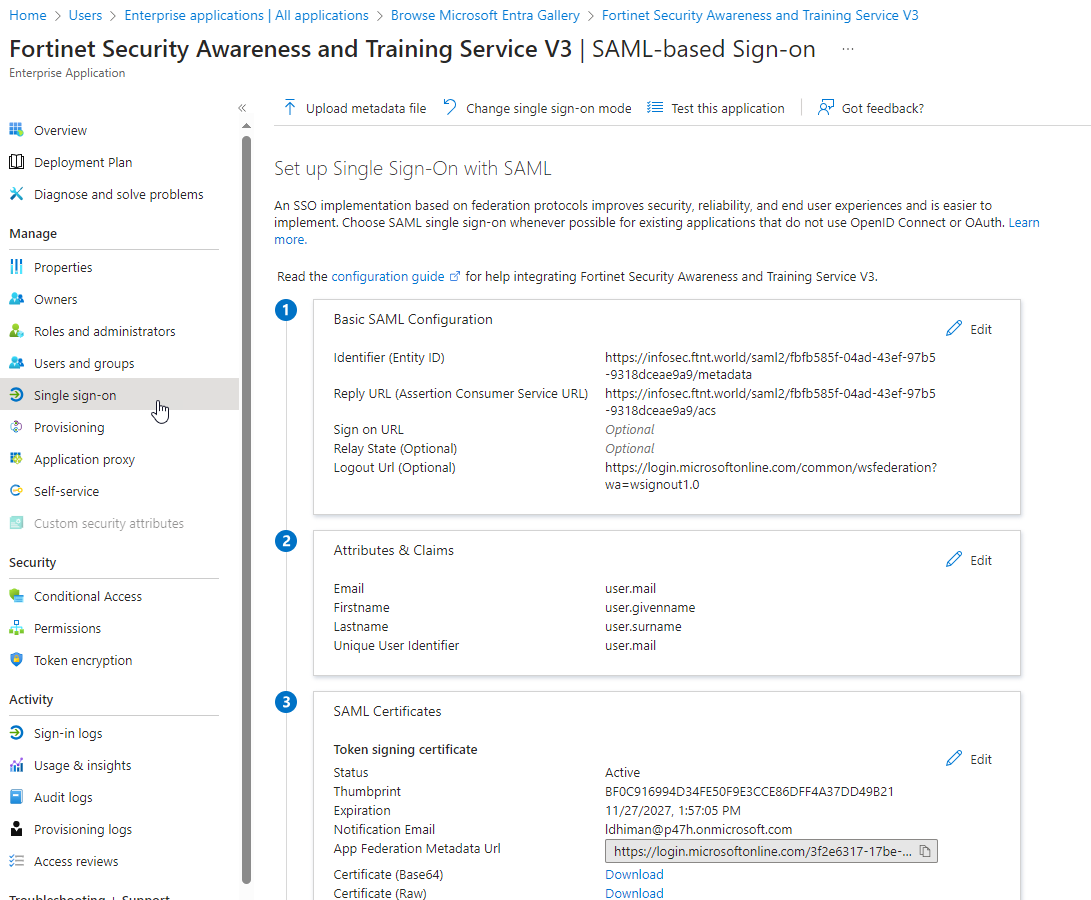Viewport: 1091px width, 900px height.
Task: Click the Sign-in logs icon
Action: pos(16,733)
